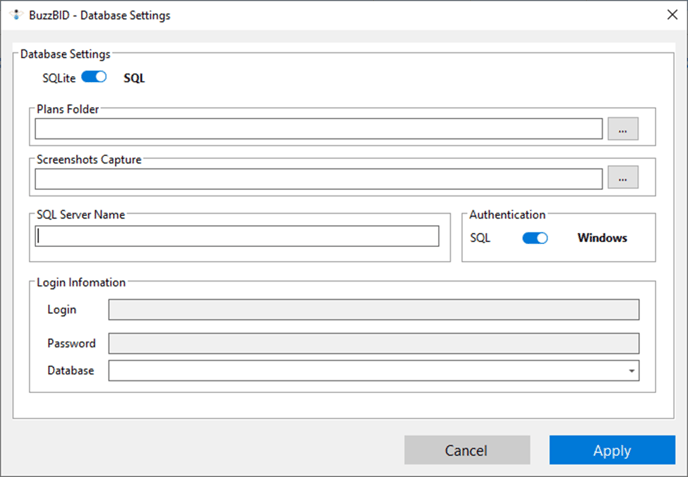Click the Database field label
Viewport: 688px width, 477px height.
[x=71, y=370]
